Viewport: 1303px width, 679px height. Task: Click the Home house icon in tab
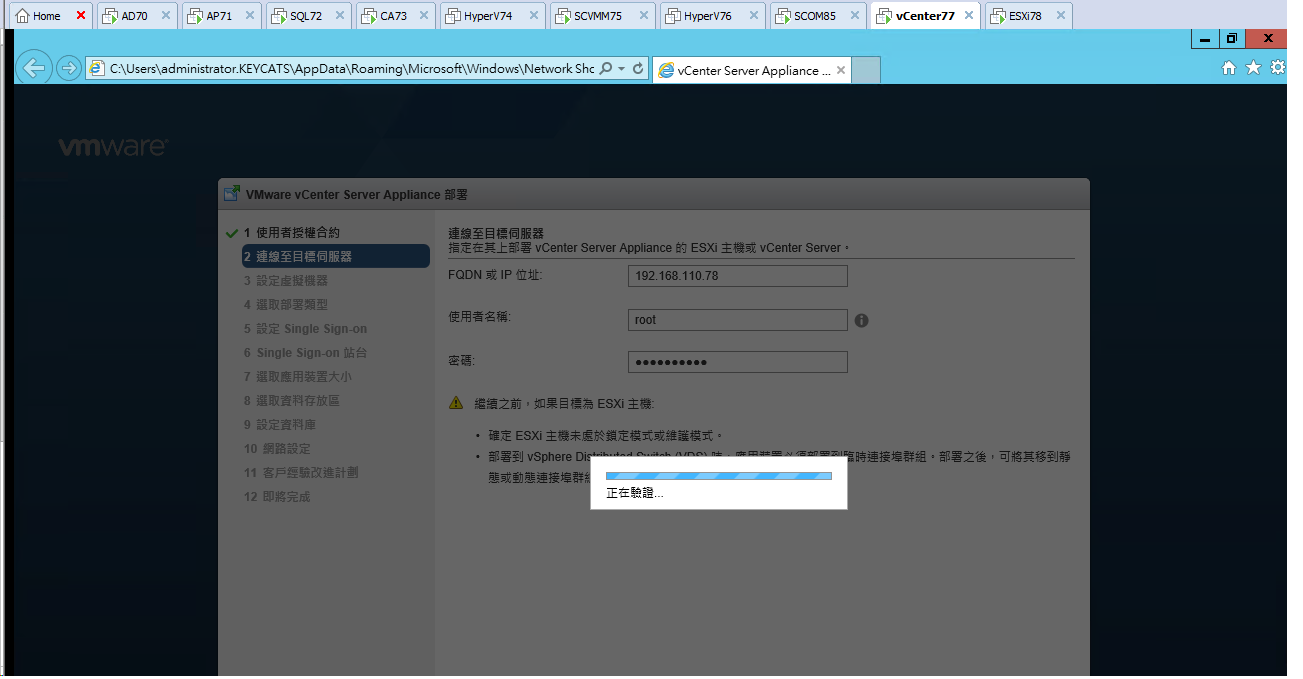coord(23,16)
